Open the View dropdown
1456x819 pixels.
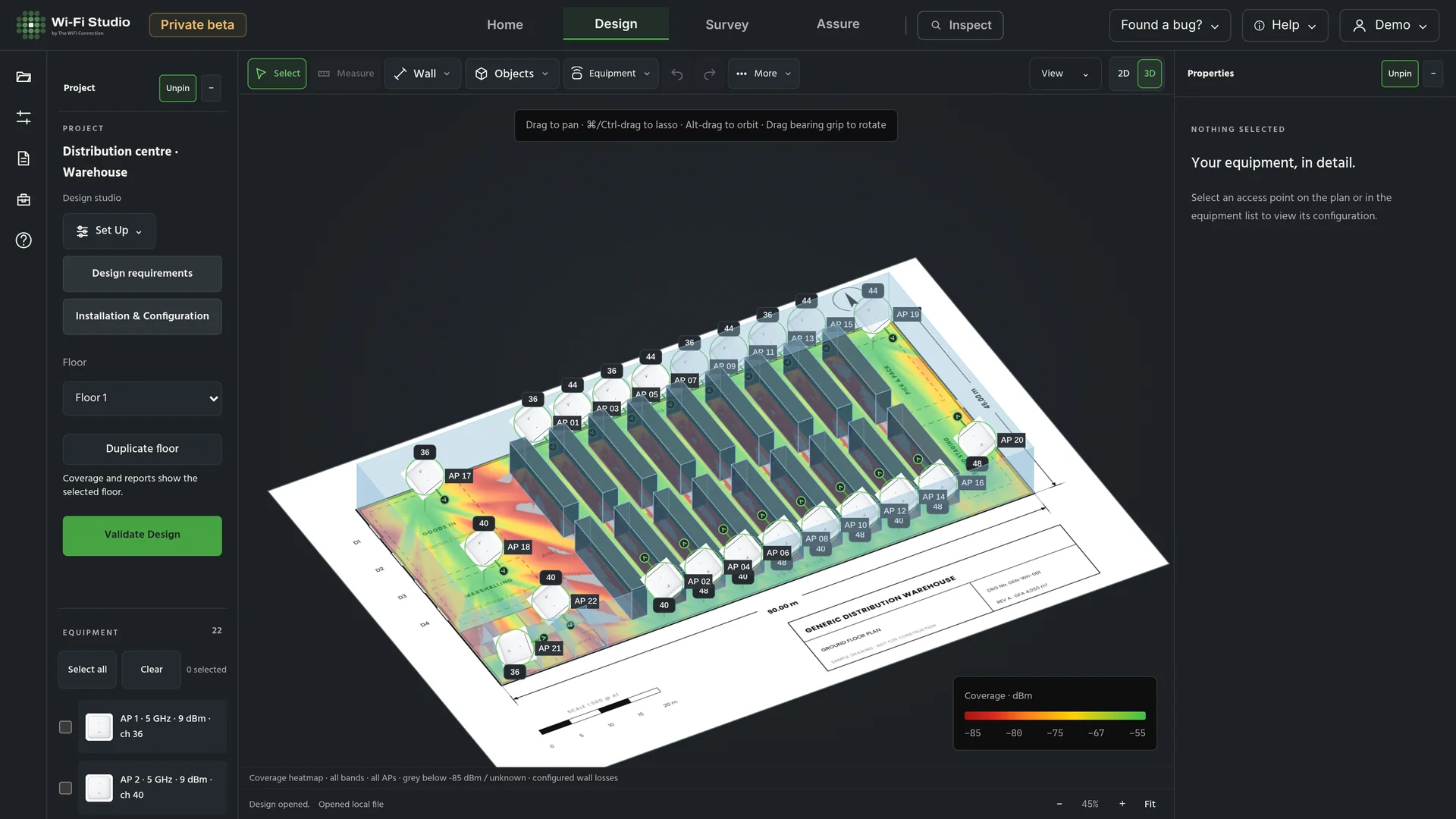(x=1065, y=74)
